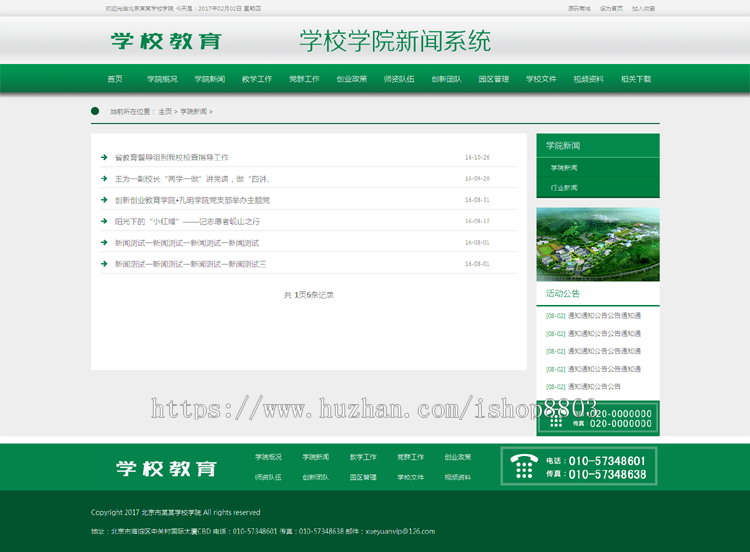Click 设为首页 link in the top bar

tap(611, 9)
